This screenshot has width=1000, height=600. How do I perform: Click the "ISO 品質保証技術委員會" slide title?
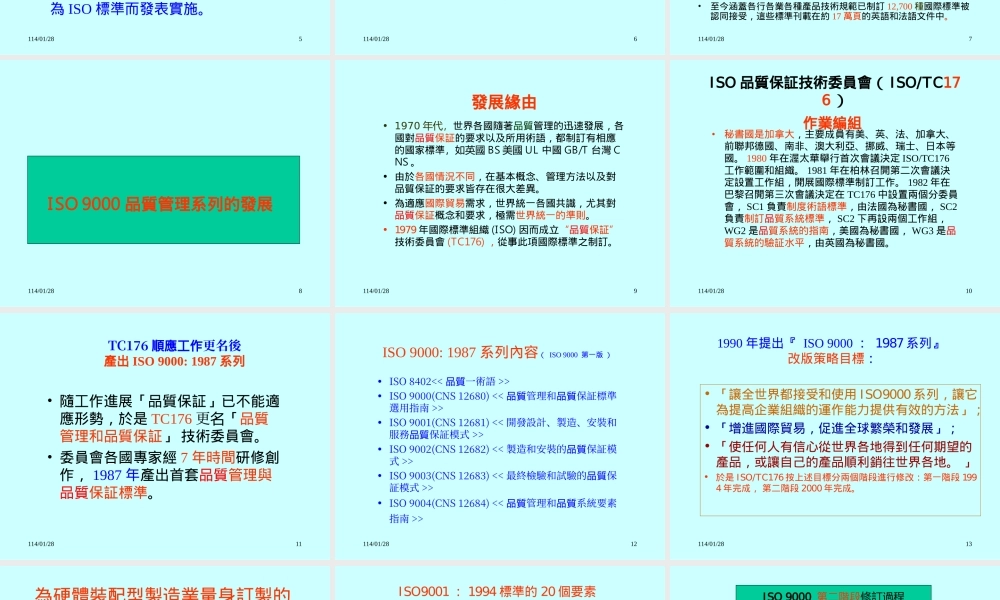point(834,91)
